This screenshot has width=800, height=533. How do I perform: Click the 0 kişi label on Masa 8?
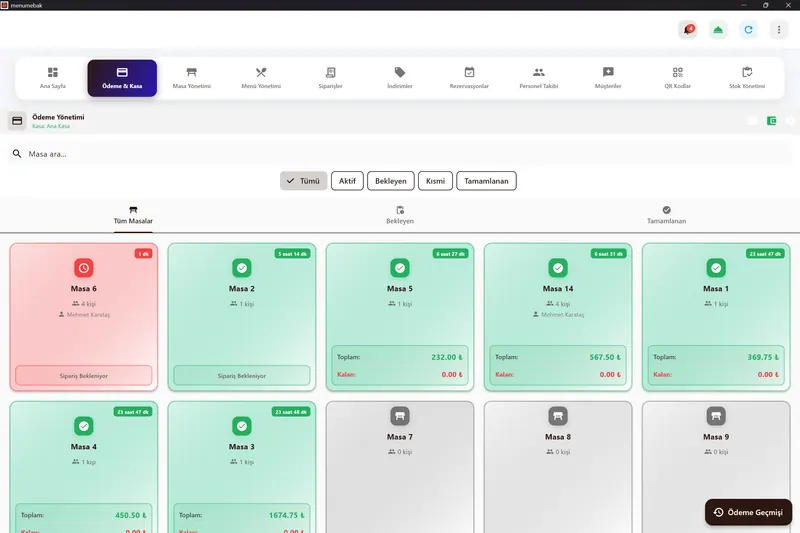pos(563,452)
